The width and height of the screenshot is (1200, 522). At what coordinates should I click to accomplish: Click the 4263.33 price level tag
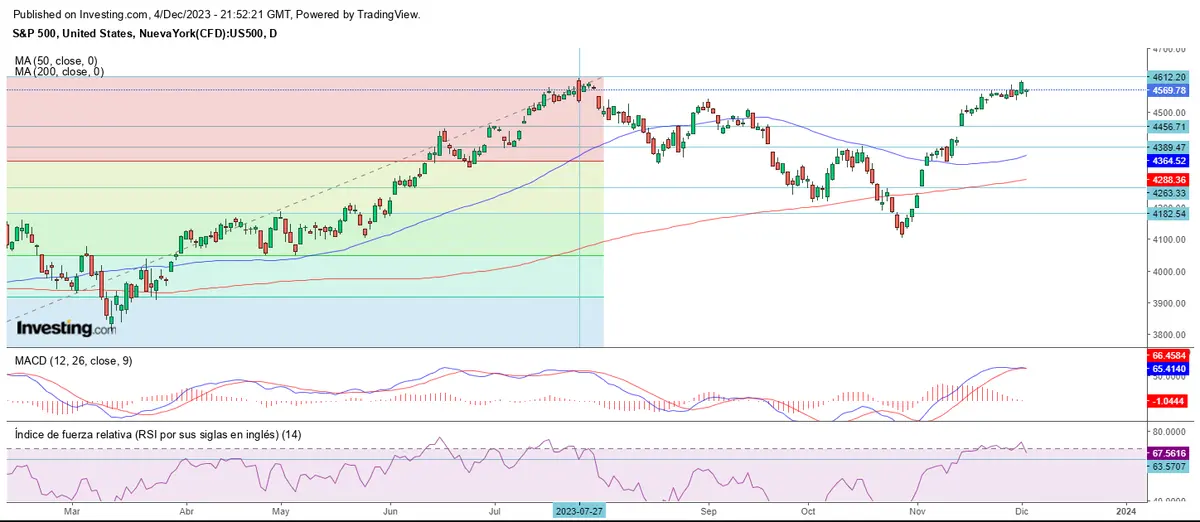pyautogui.click(x=1169, y=193)
